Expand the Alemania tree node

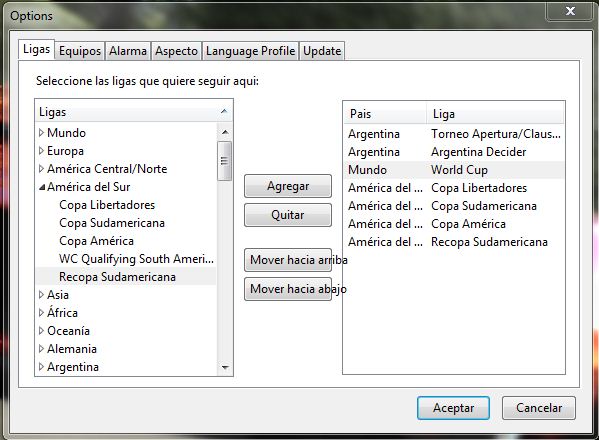(41, 349)
